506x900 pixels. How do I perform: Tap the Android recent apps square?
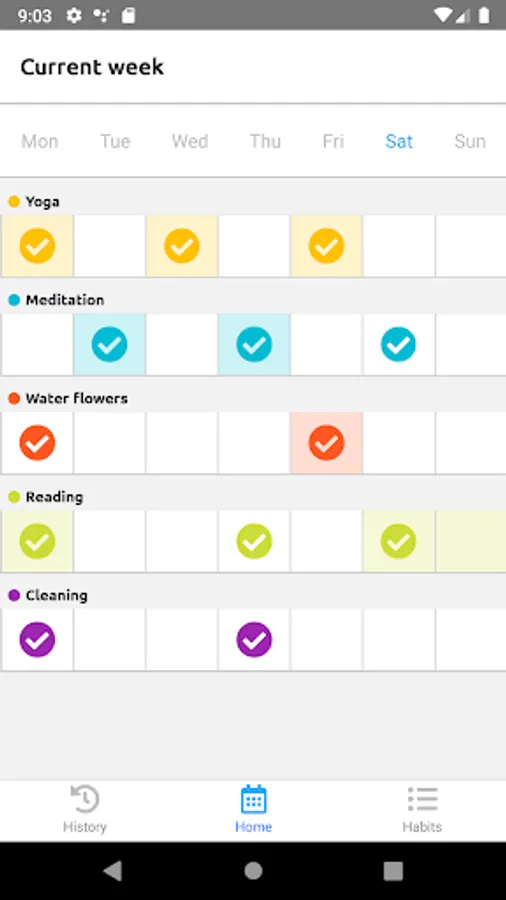(x=393, y=871)
